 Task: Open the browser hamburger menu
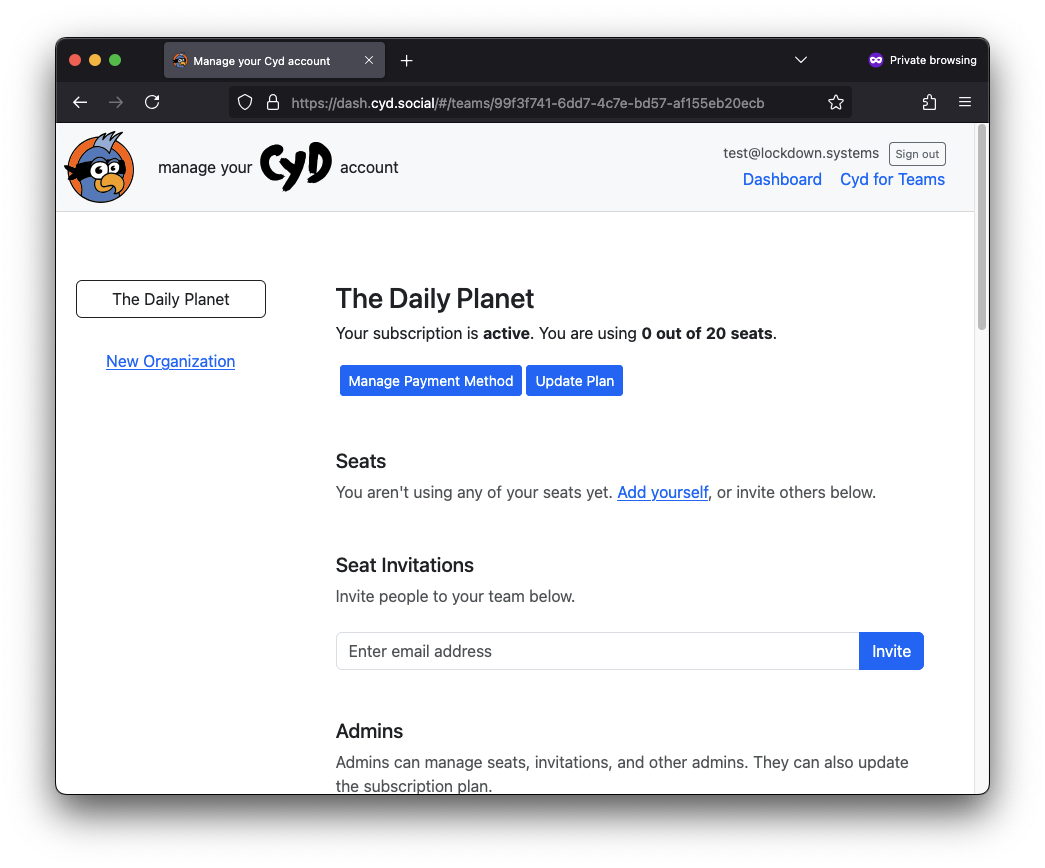[x=964, y=102]
